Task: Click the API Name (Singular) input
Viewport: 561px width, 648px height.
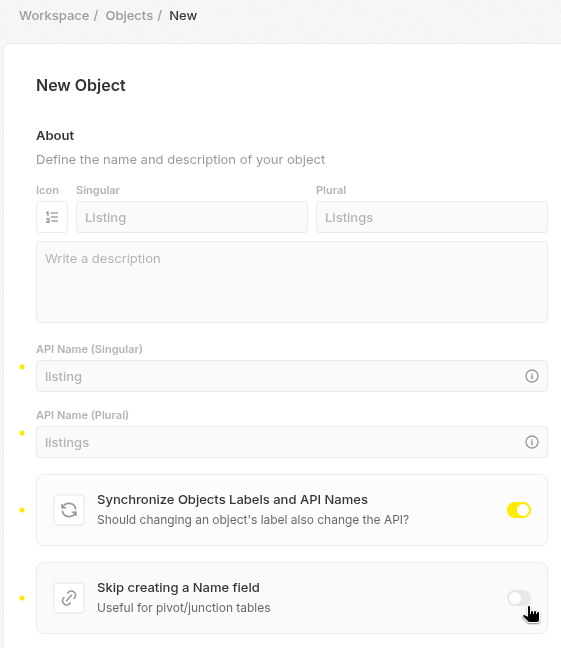Action: (292, 376)
